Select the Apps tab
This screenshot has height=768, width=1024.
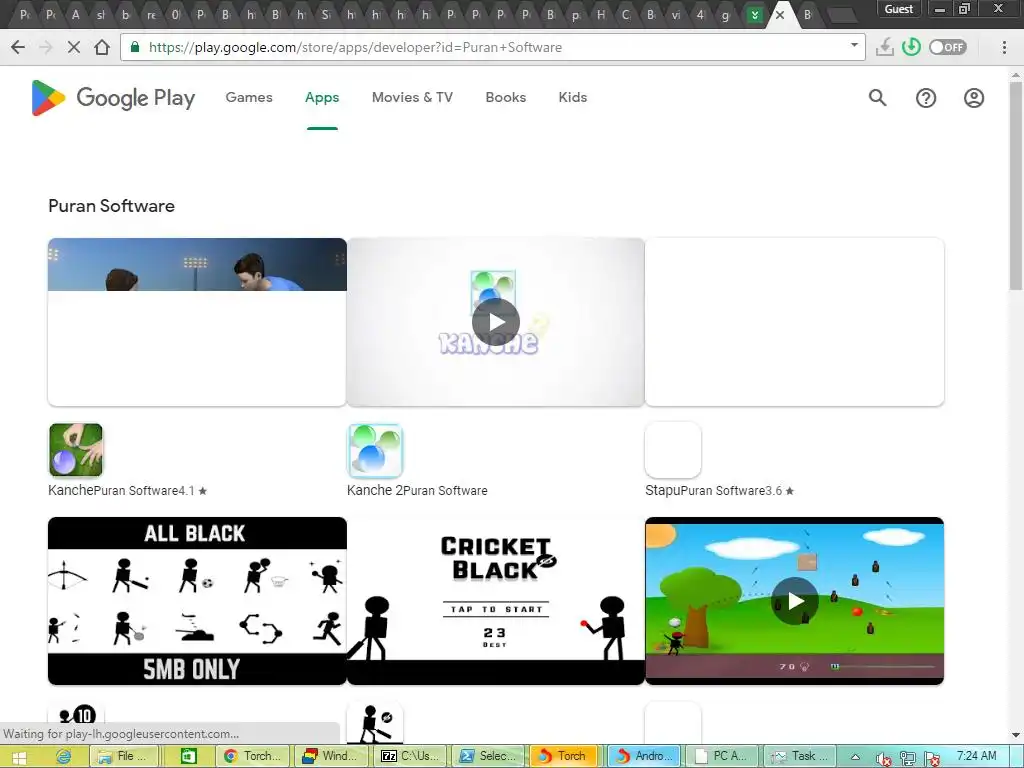pyautogui.click(x=322, y=97)
